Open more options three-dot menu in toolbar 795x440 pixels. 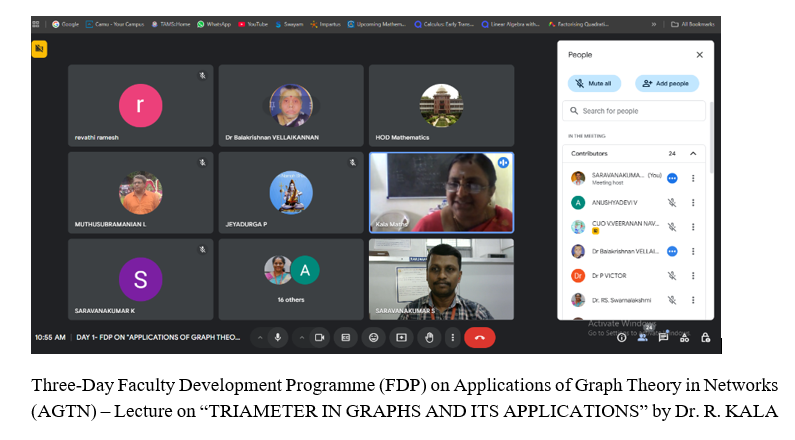[452, 338]
